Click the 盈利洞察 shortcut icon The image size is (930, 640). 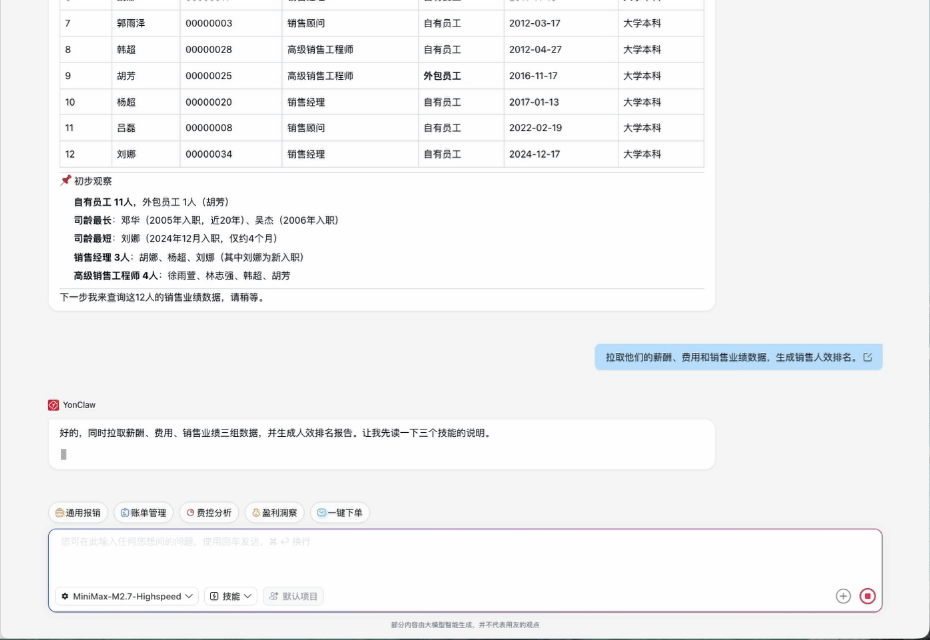[x=256, y=513]
